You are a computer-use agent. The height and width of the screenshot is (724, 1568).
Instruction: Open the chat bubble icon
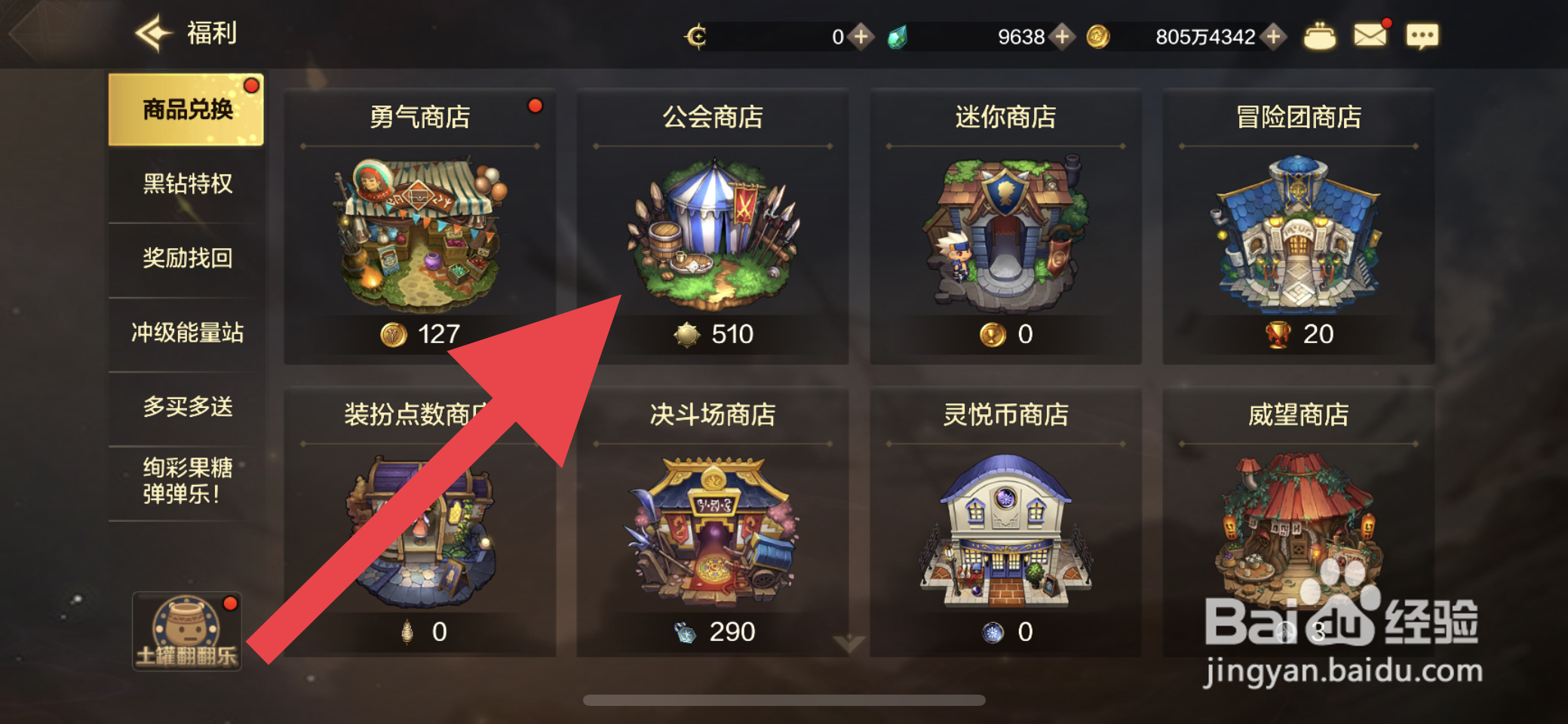(1422, 36)
